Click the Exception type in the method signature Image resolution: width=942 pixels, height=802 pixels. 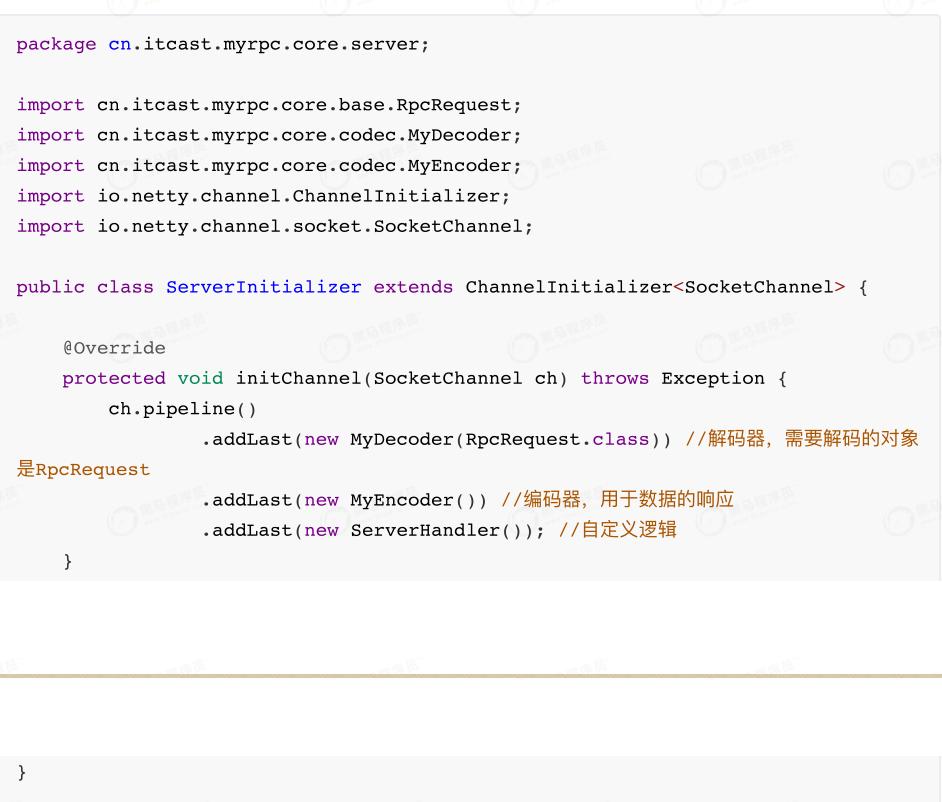click(x=713, y=378)
